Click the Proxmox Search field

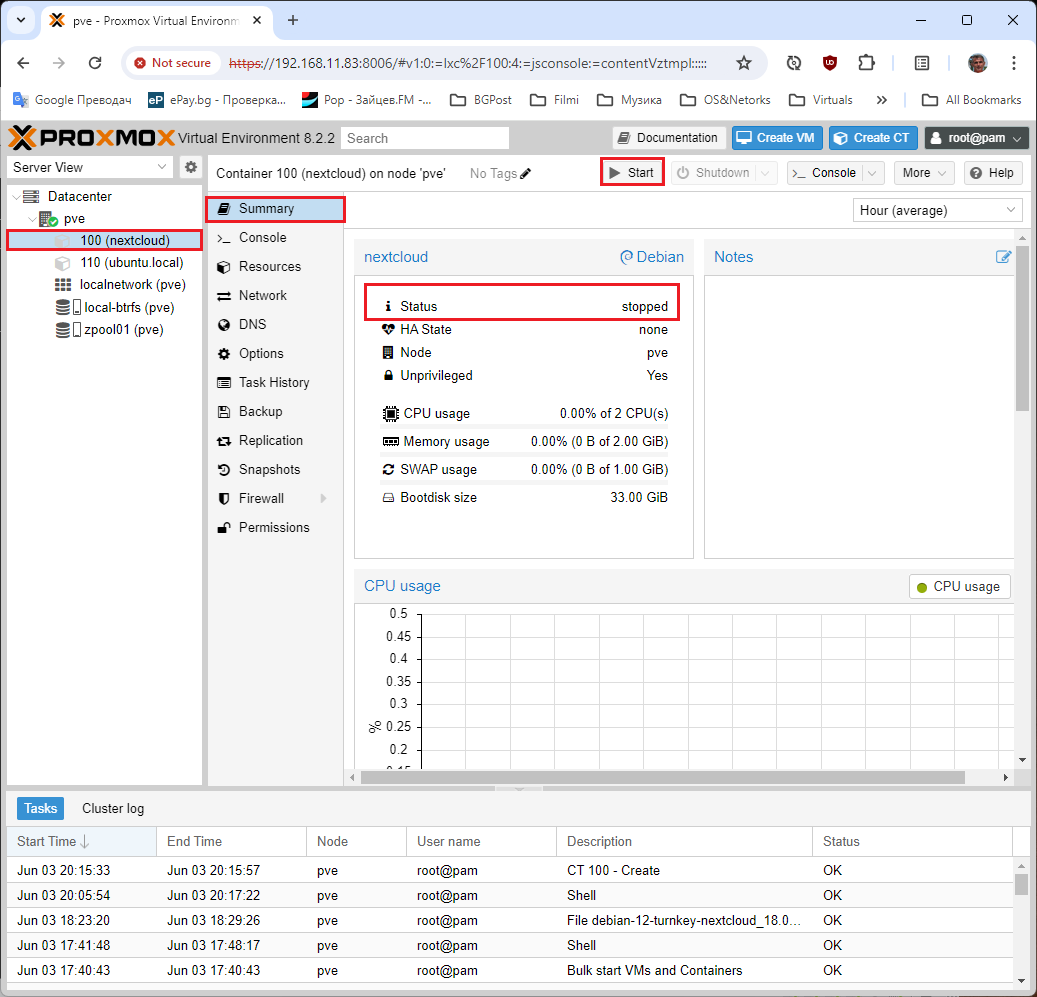click(425, 138)
